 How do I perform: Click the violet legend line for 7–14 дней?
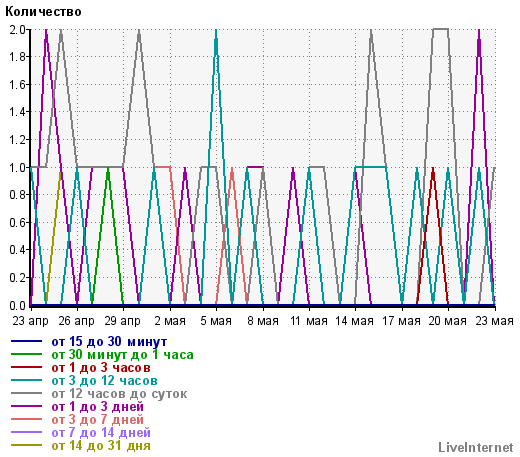[26, 432]
